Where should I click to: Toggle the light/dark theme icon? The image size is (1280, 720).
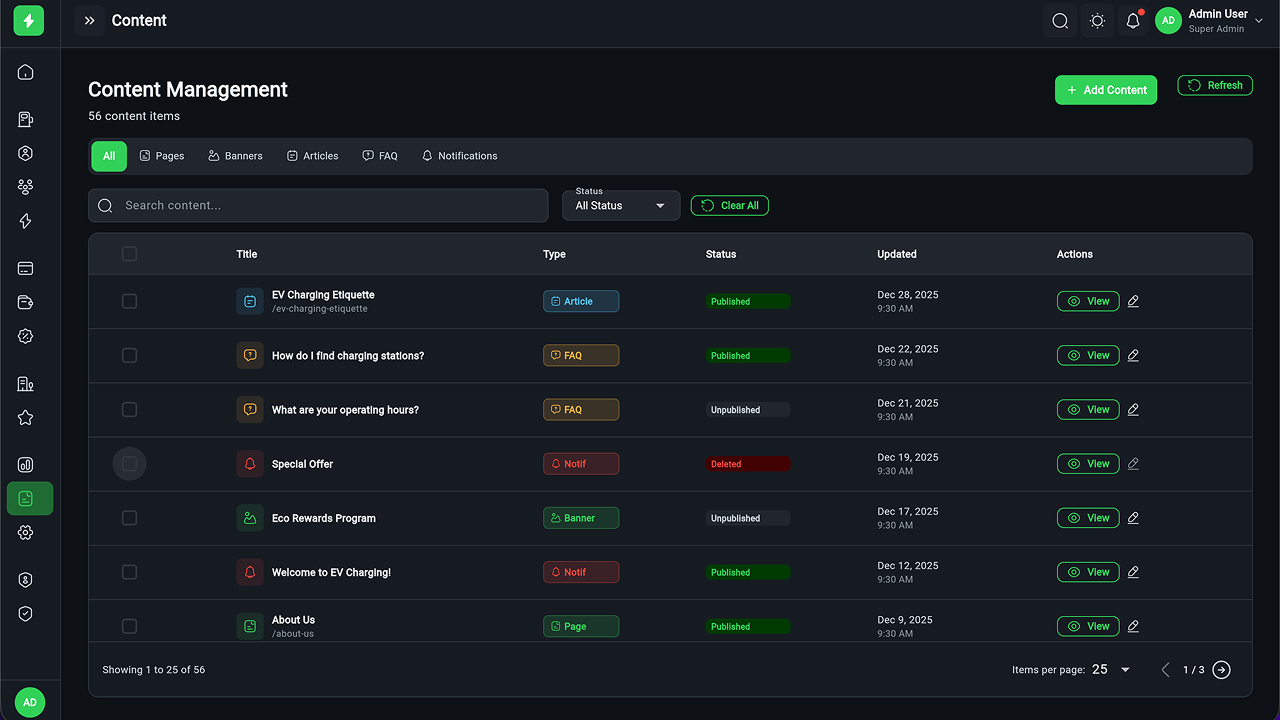click(1097, 21)
